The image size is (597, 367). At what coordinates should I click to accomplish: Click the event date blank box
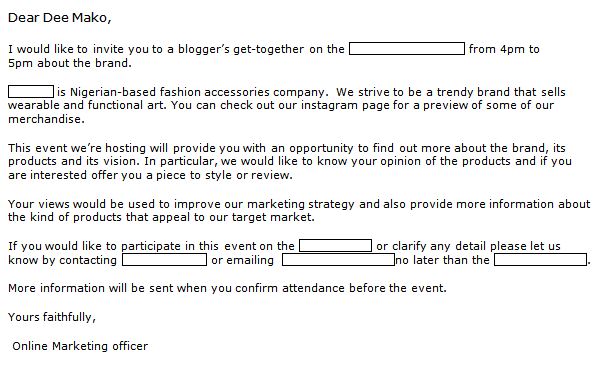(x=407, y=49)
